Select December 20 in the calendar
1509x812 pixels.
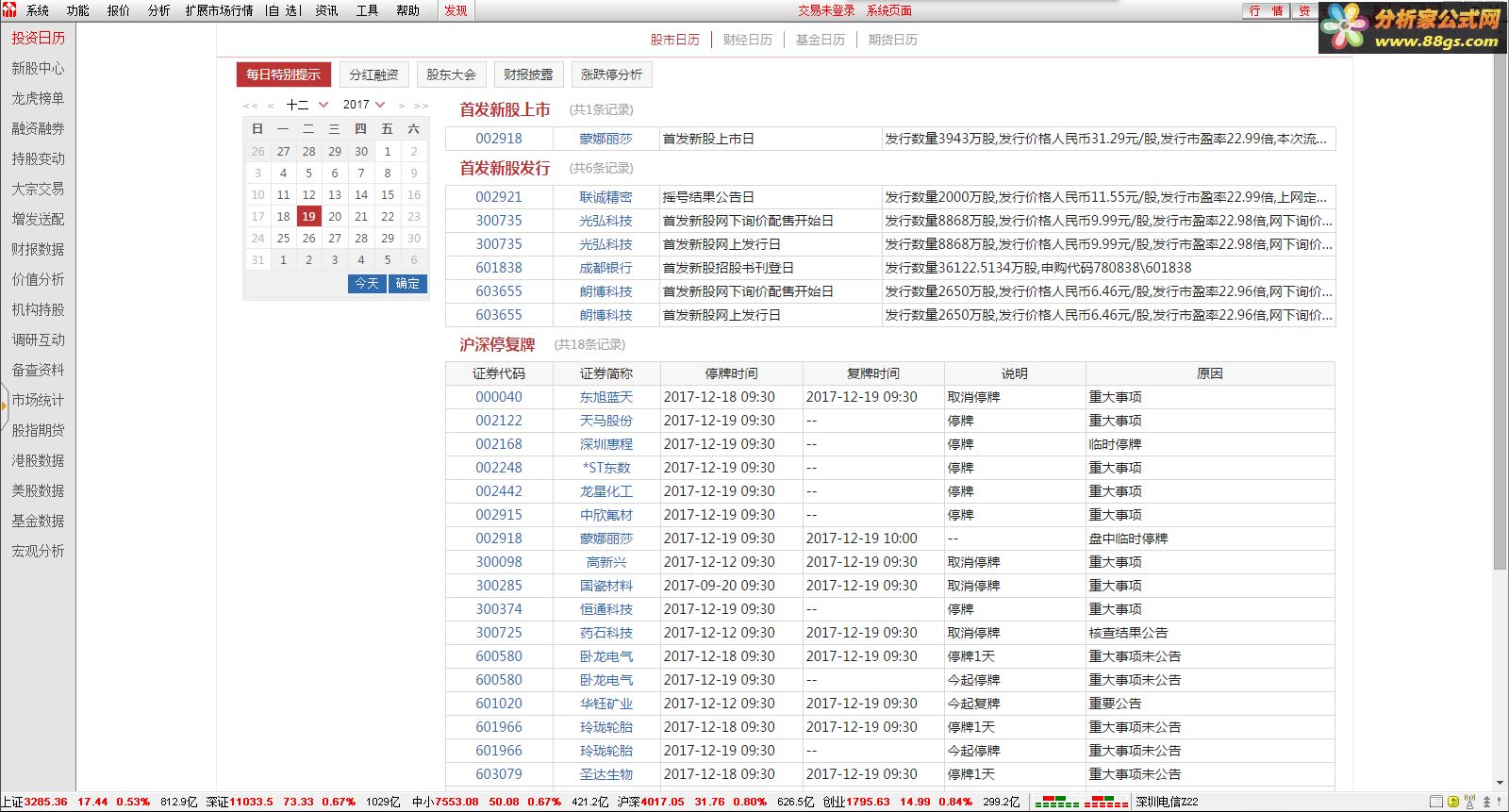tap(335, 216)
